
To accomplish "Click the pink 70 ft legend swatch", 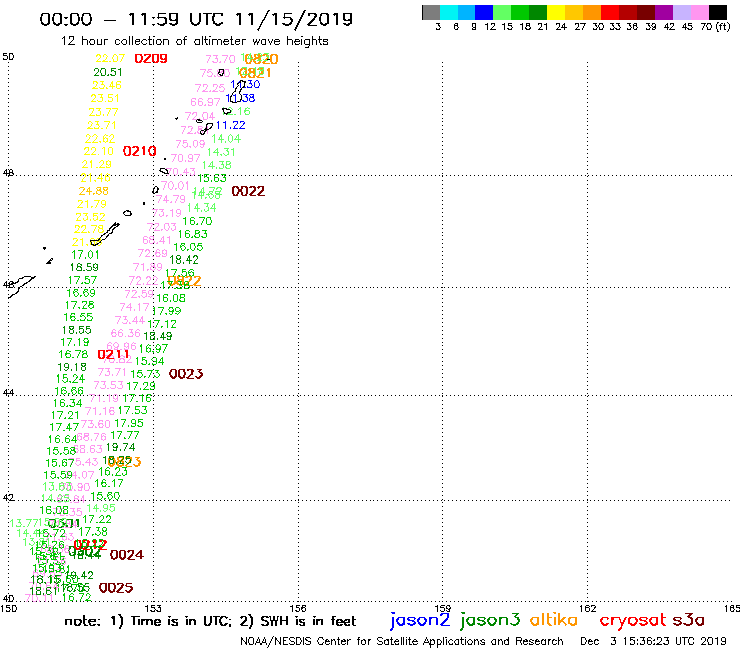I will click(699, 13).
